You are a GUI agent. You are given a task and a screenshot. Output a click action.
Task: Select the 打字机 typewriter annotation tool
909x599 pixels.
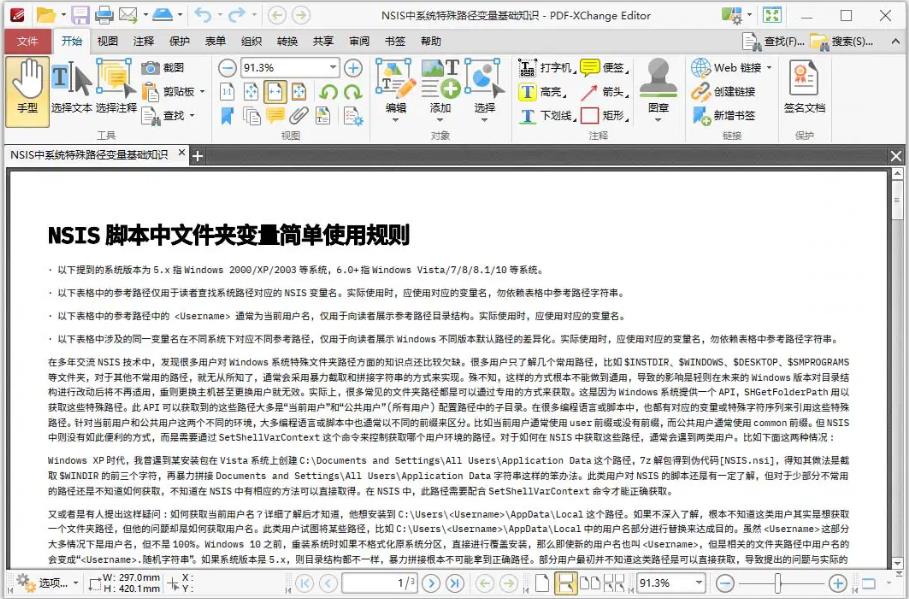[x=542, y=69]
